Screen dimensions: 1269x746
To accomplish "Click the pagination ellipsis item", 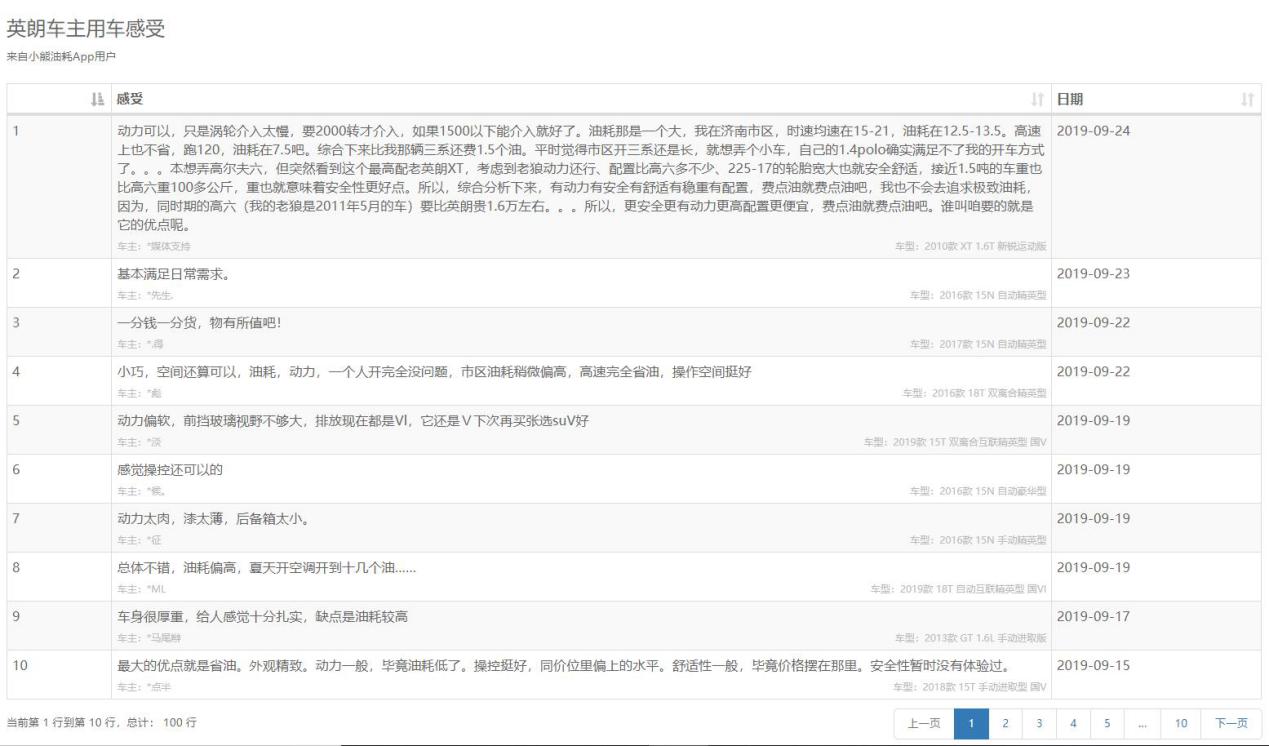I will coord(1142,723).
